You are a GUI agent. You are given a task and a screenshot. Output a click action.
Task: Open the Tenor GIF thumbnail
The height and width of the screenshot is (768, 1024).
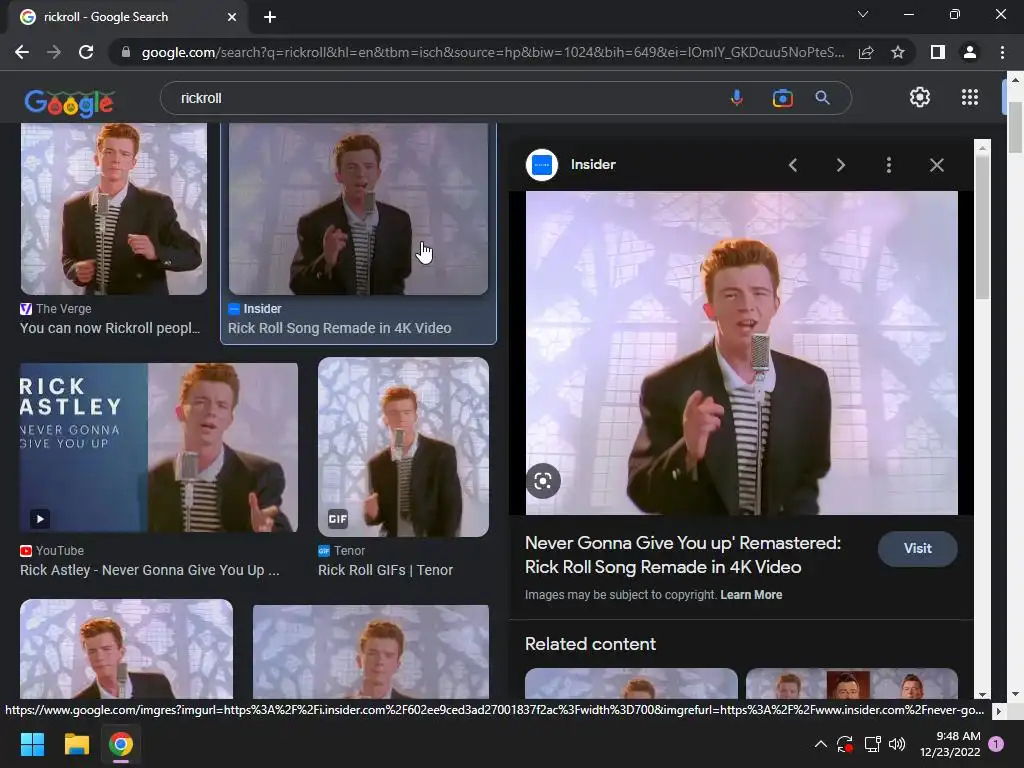(x=403, y=447)
